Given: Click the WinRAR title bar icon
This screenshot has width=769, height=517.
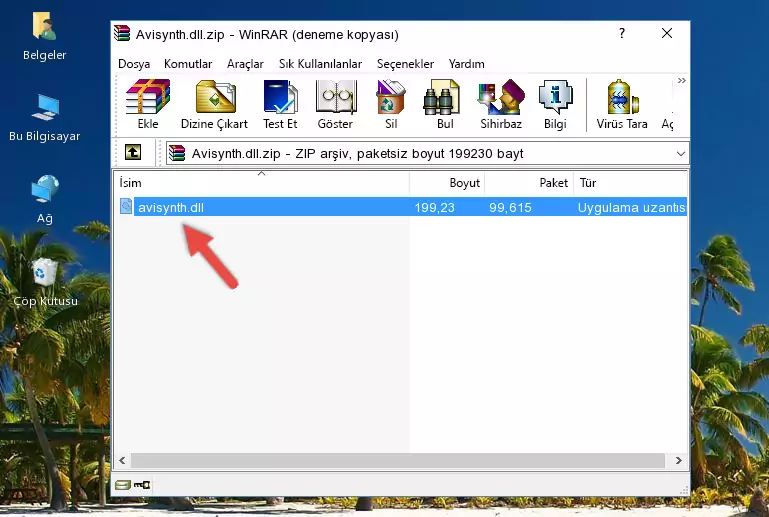Looking at the screenshot, I should (x=122, y=33).
